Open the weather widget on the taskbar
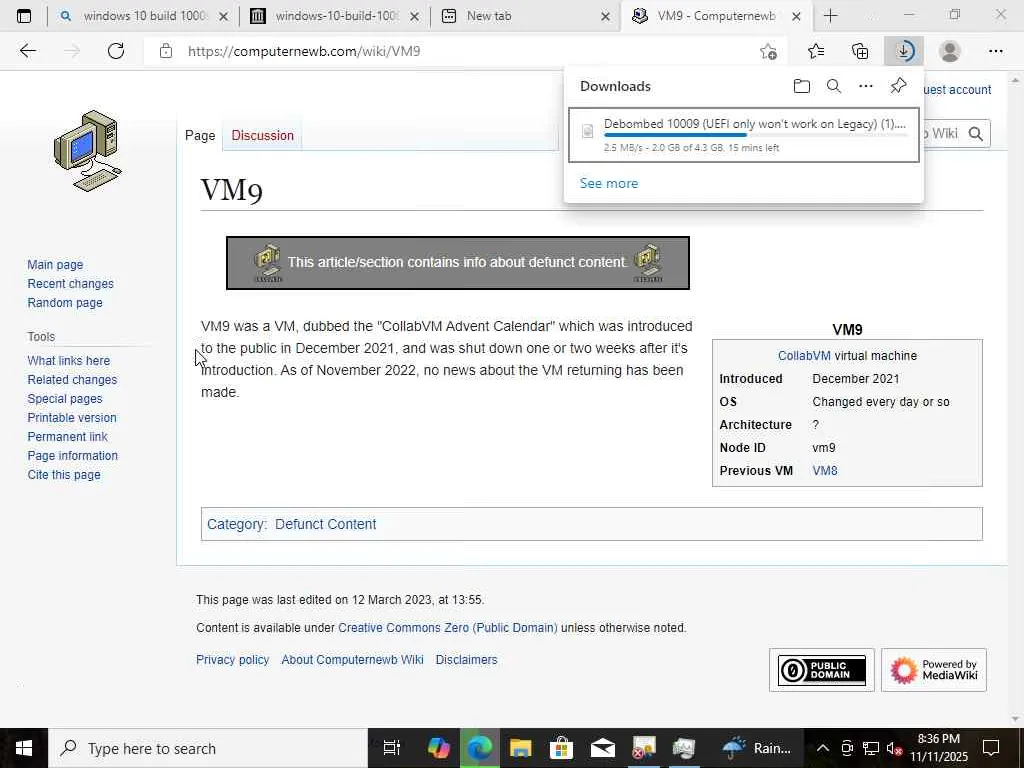The height and width of the screenshot is (768, 1024). [x=758, y=748]
